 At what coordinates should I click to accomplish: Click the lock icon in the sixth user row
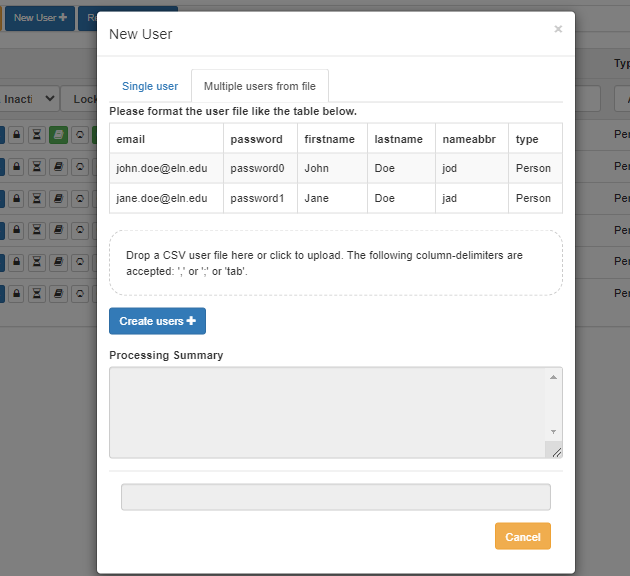pyautogui.click(x=16, y=294)
